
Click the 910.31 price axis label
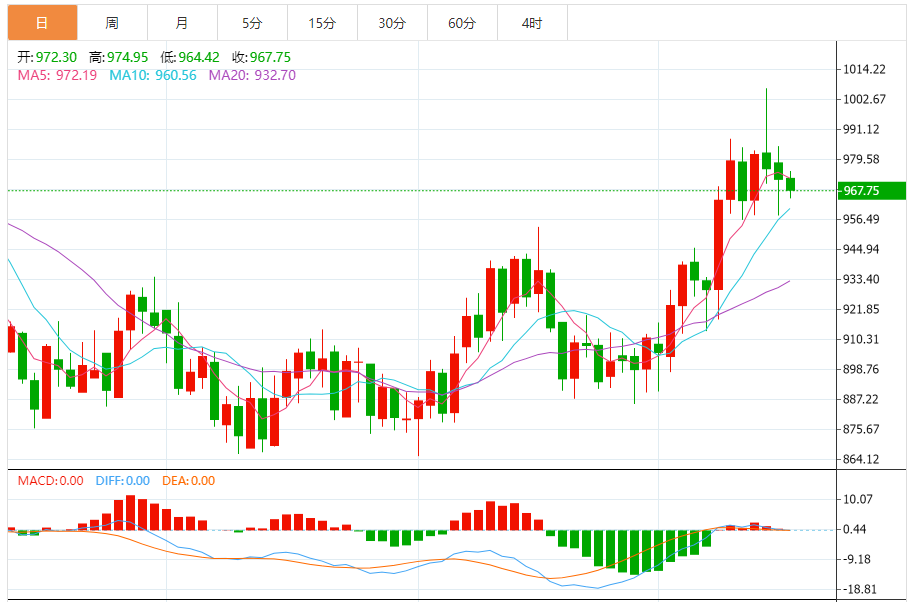coord(861,339)
